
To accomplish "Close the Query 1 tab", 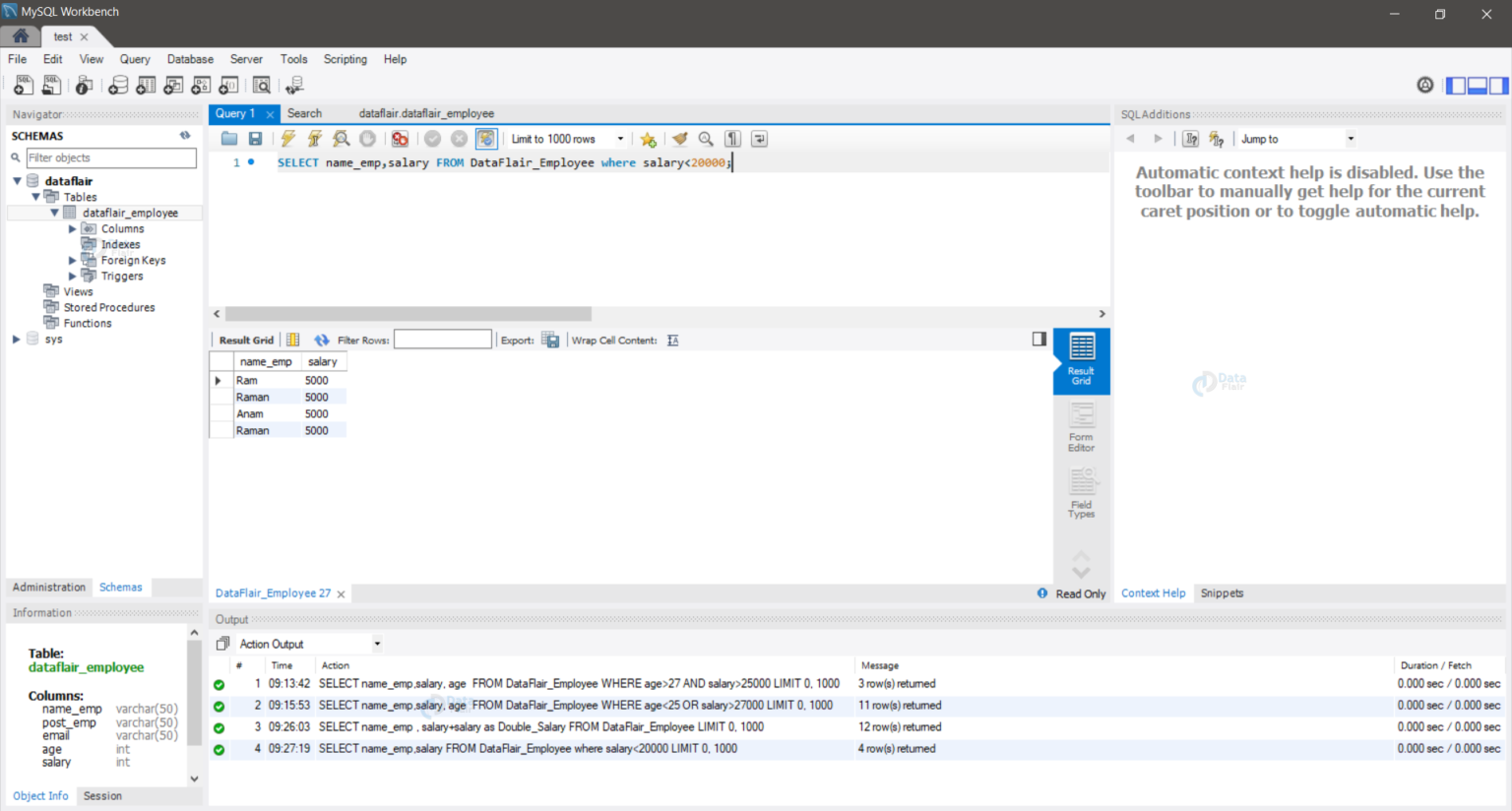I will click(x=270, y=114).
